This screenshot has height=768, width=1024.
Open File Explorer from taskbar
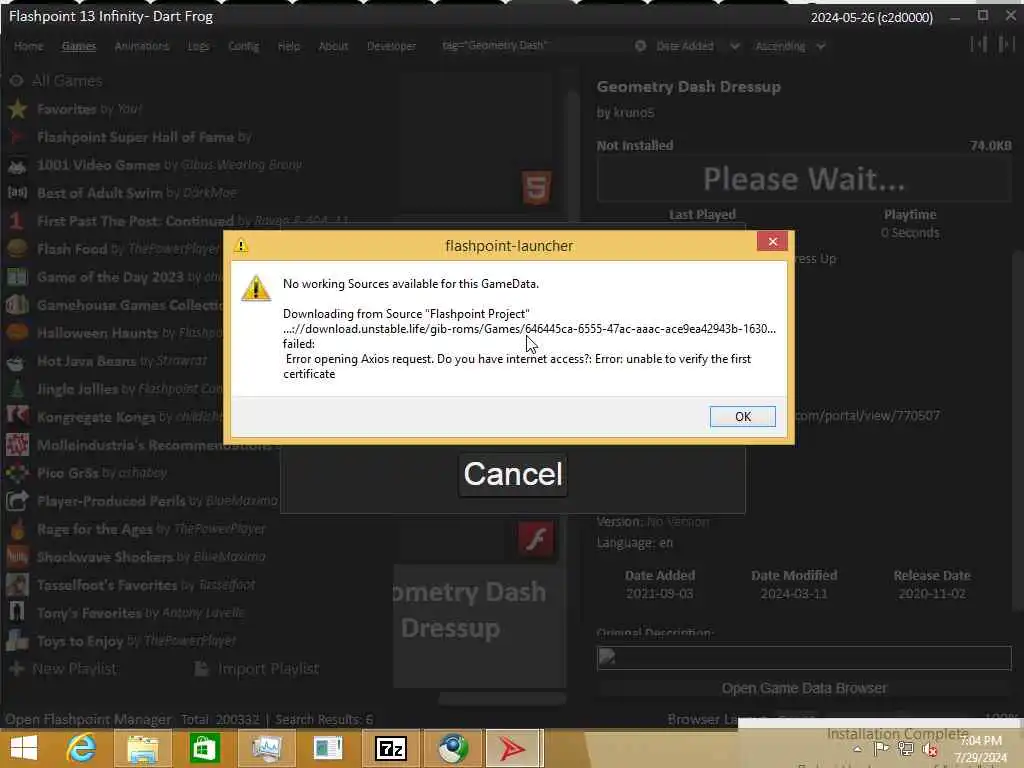142,748
